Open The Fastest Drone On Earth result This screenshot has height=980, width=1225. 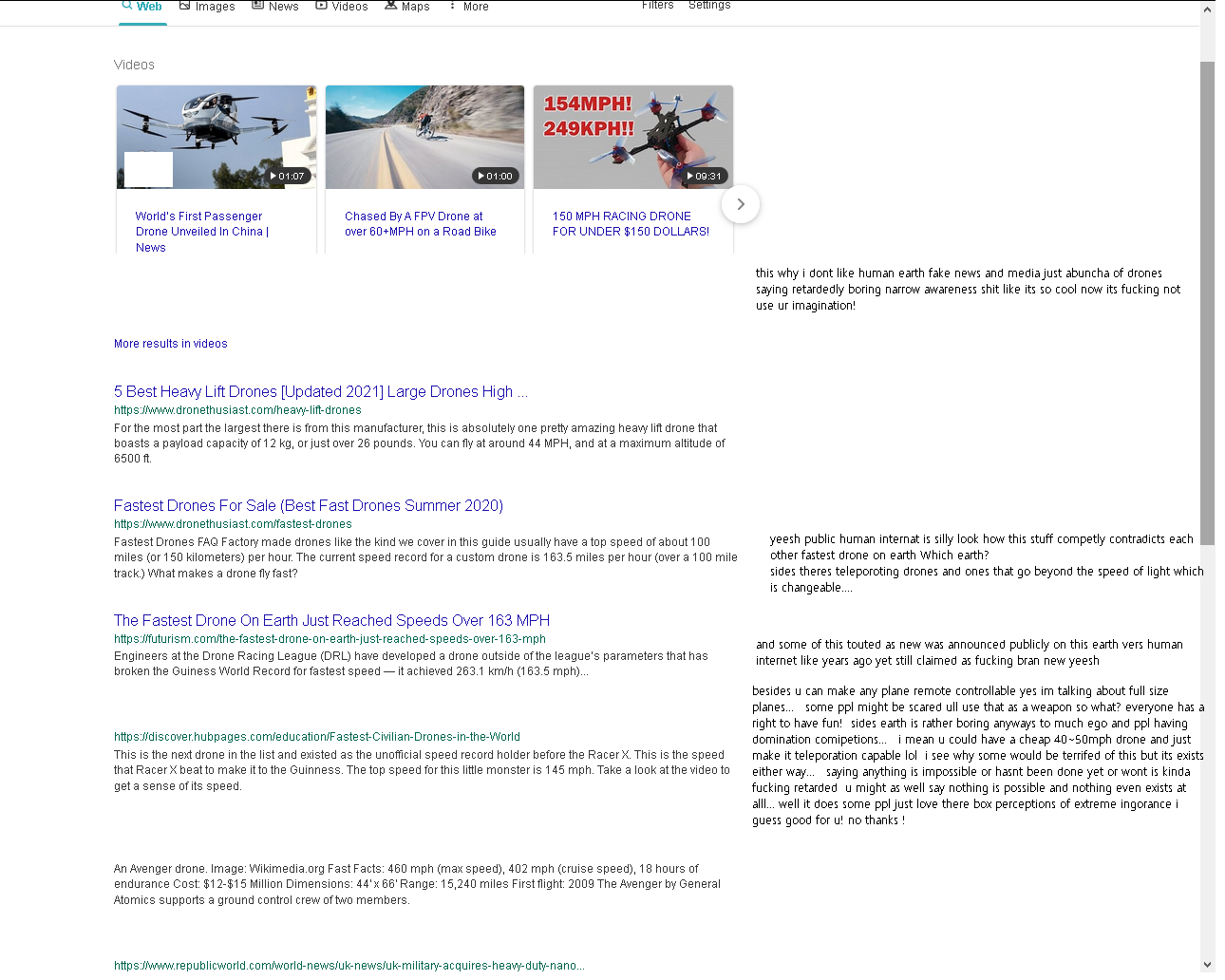tap(331, 620)
